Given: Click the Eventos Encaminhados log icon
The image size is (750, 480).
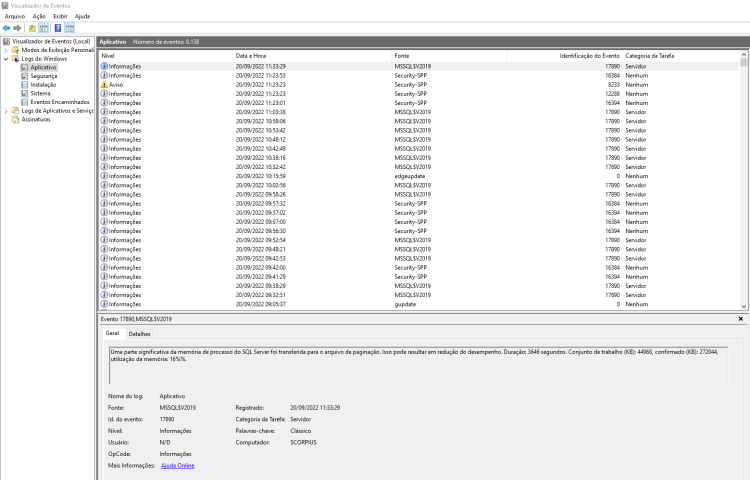Looking at the screenshot, I should (24, 102).
